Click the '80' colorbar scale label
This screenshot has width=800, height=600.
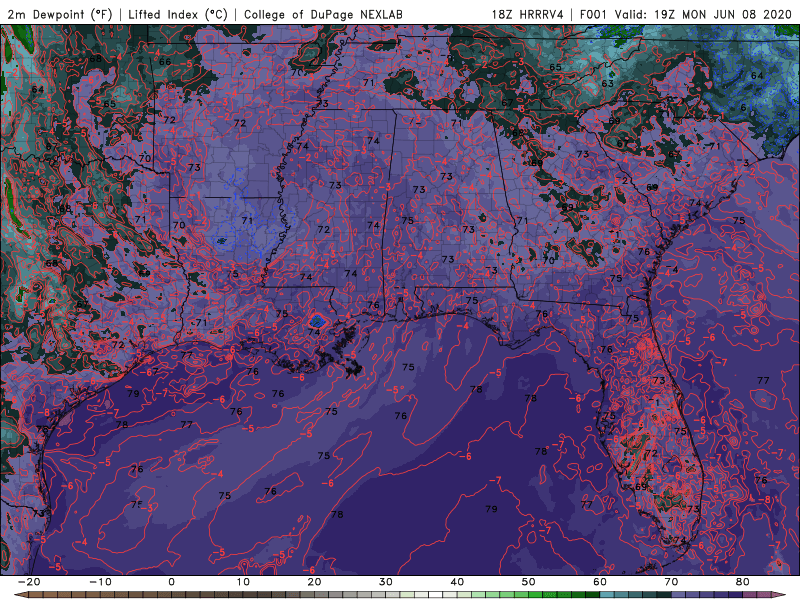coord(743,582)
